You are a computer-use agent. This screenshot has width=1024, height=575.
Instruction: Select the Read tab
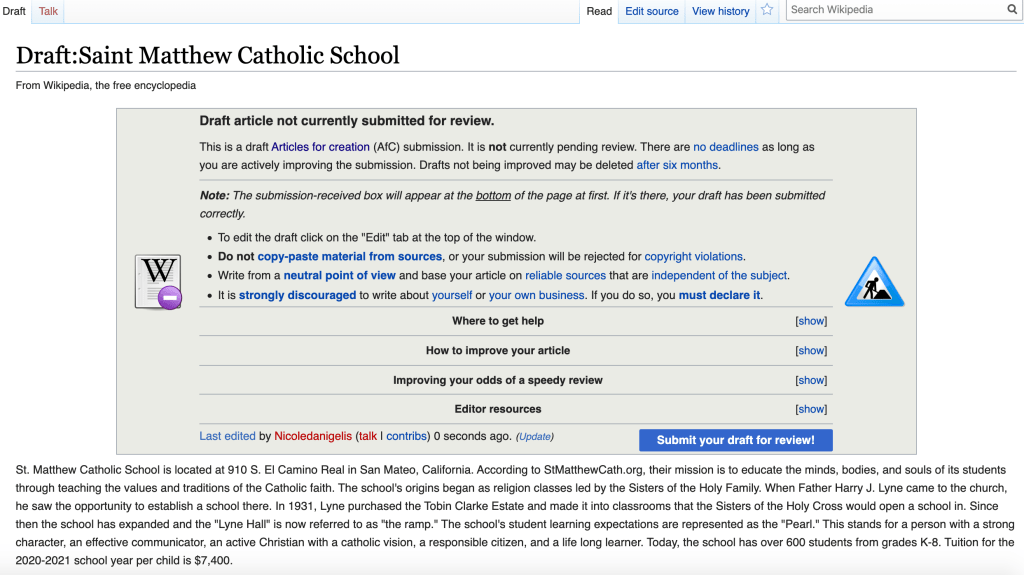point(599,11)
